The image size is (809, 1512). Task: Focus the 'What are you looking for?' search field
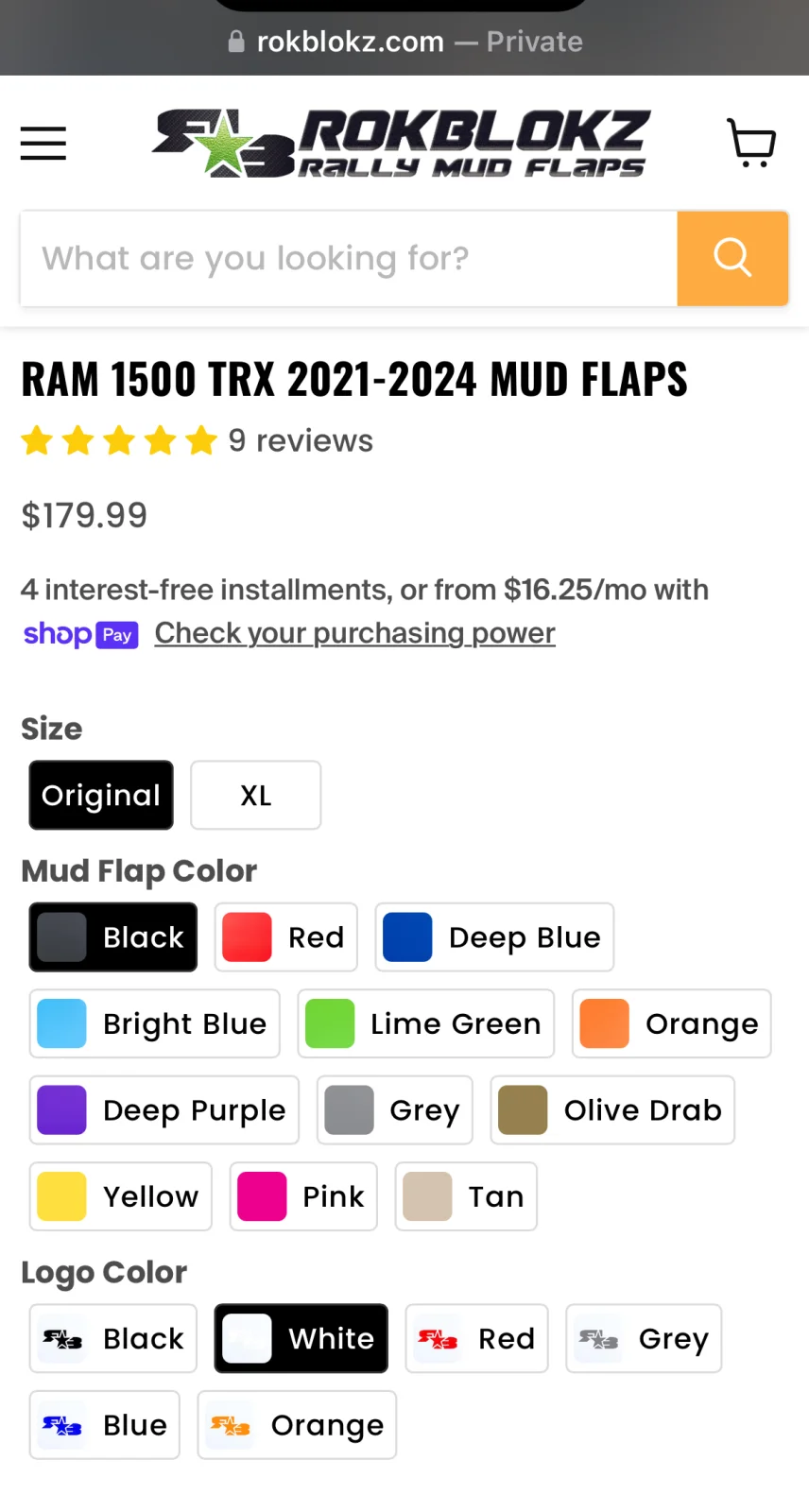pos(350,258)
